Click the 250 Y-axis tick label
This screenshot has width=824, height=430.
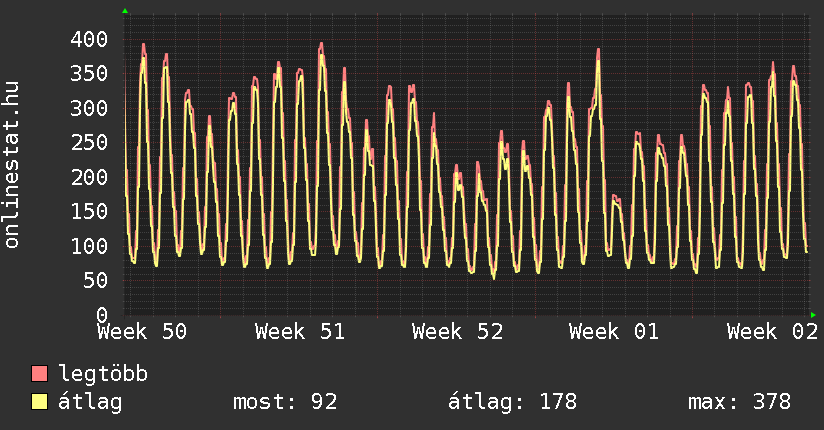(89, 142)
